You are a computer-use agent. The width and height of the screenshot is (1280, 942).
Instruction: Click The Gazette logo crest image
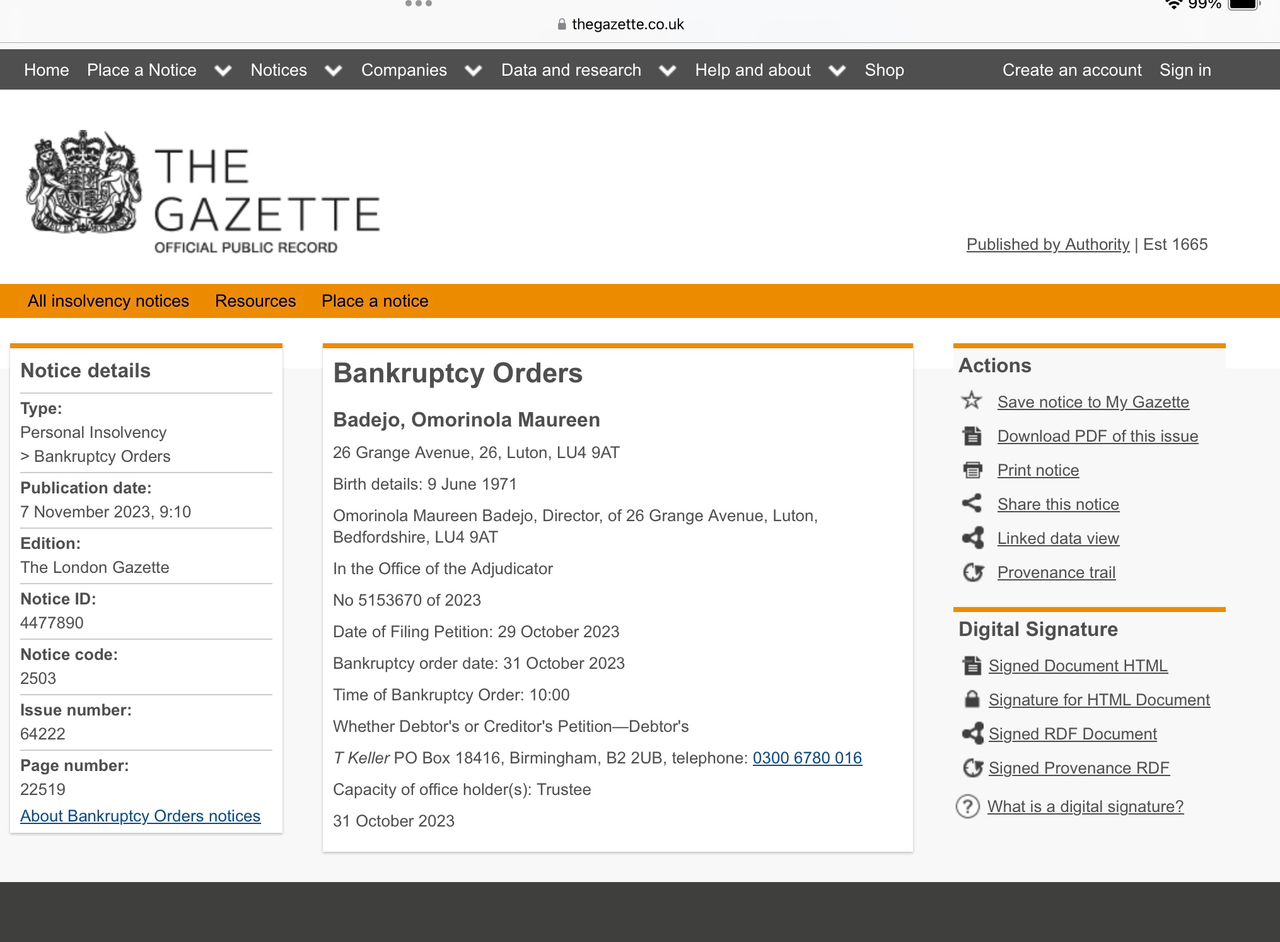(x=84, y=182)
